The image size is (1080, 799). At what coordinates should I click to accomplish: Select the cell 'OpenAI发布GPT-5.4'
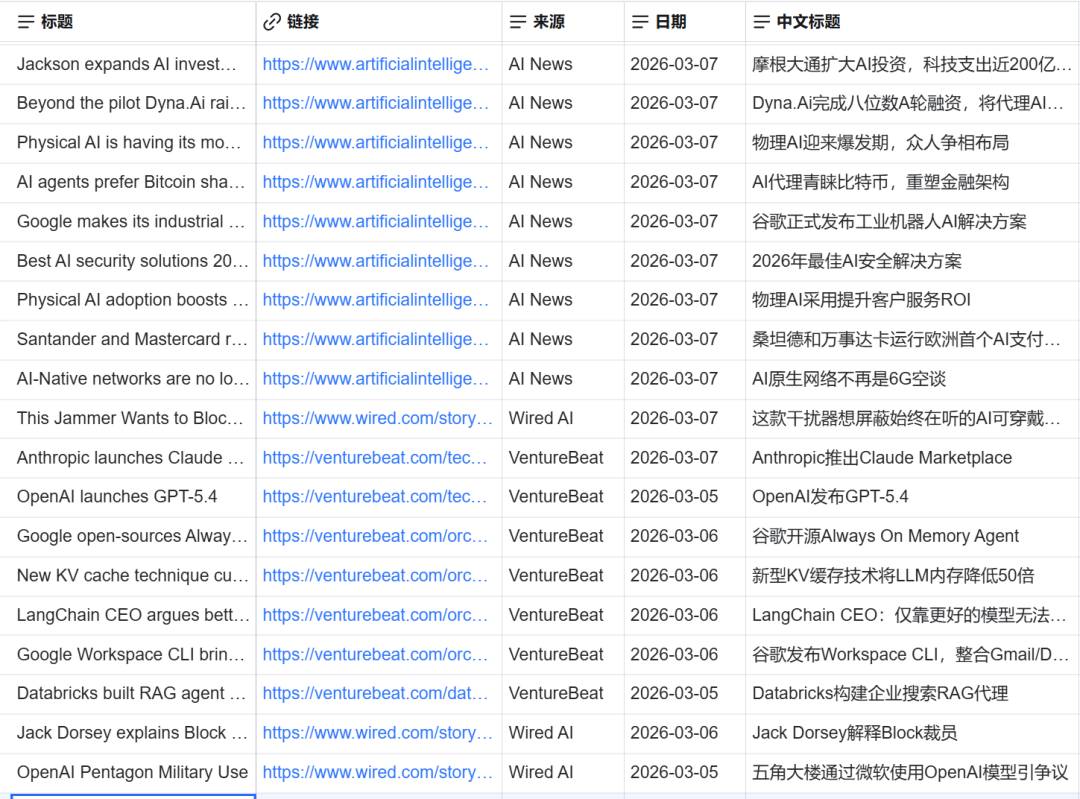pos(913,497)
